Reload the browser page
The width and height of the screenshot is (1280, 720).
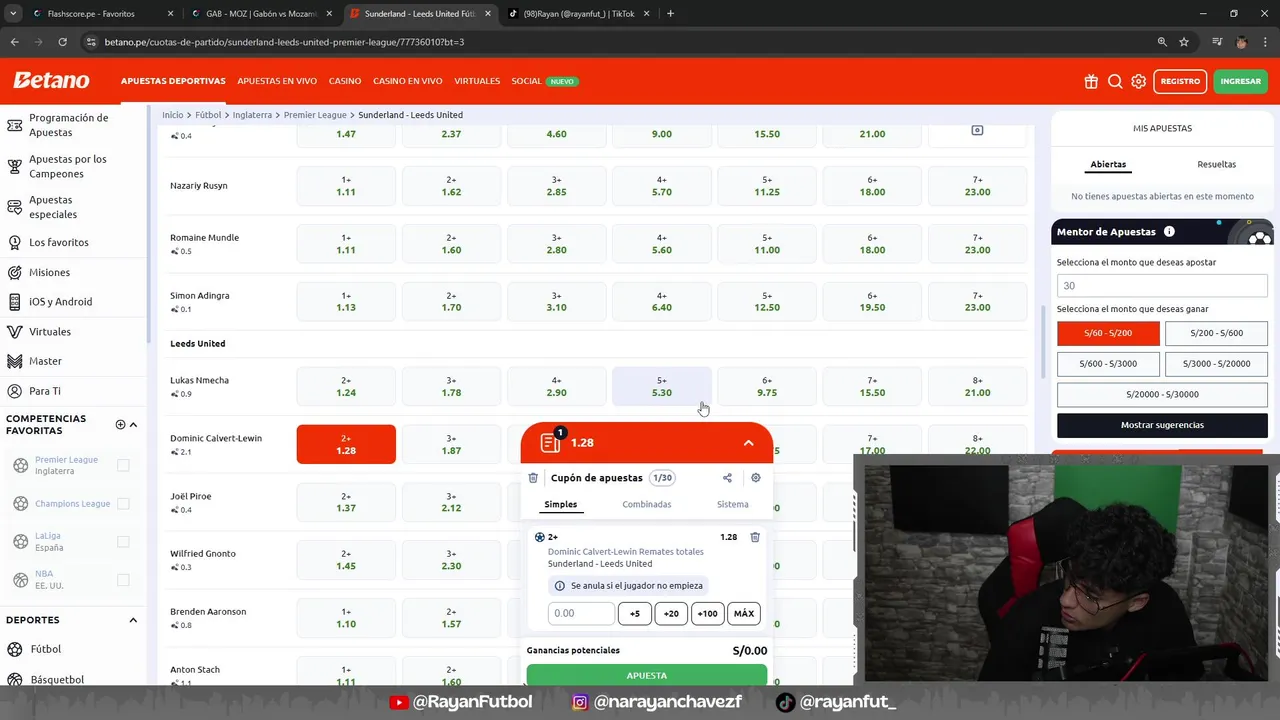coord(62,42)
